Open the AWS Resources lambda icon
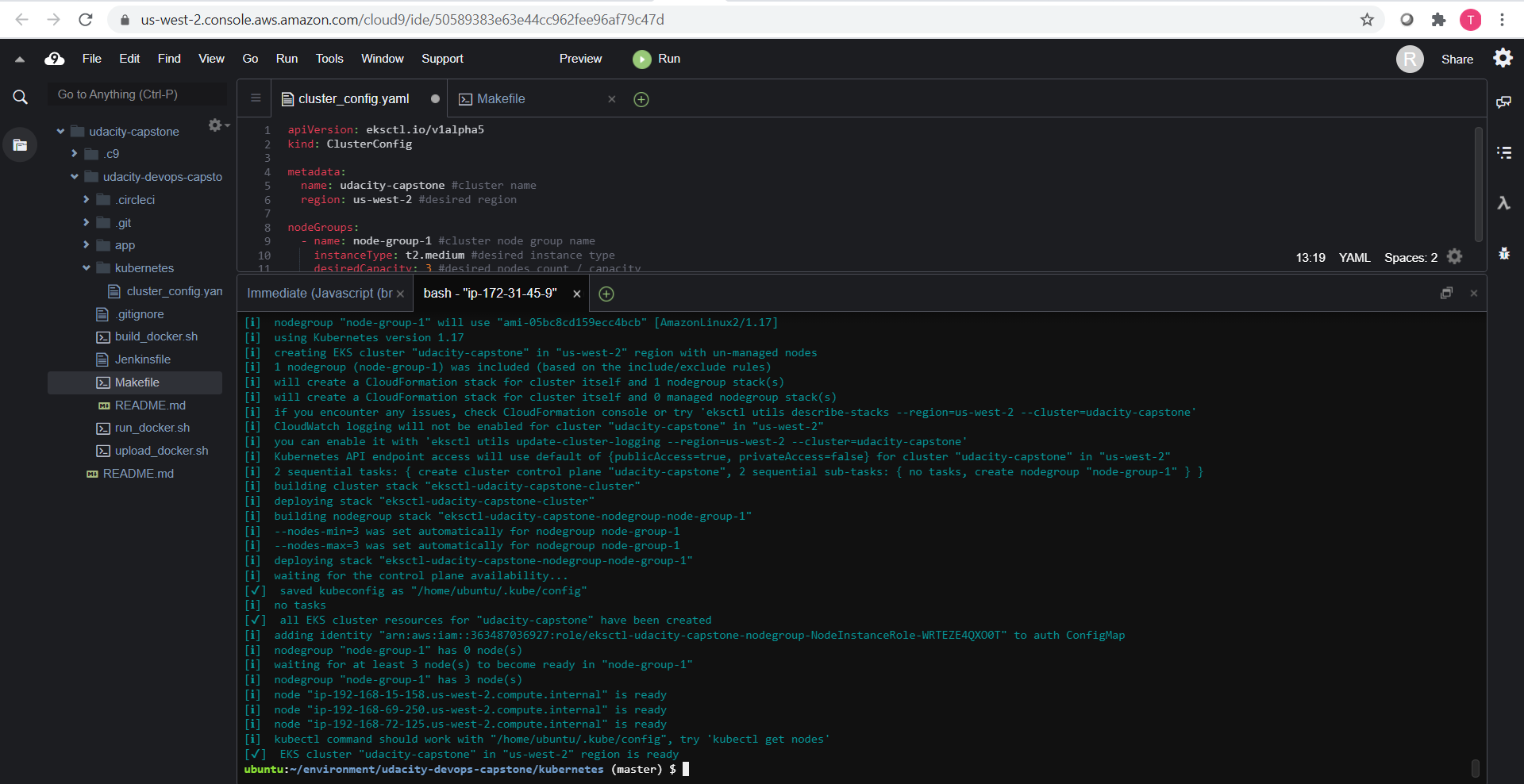This screenshot has width=1524, height=784. tap(1503, 203)
